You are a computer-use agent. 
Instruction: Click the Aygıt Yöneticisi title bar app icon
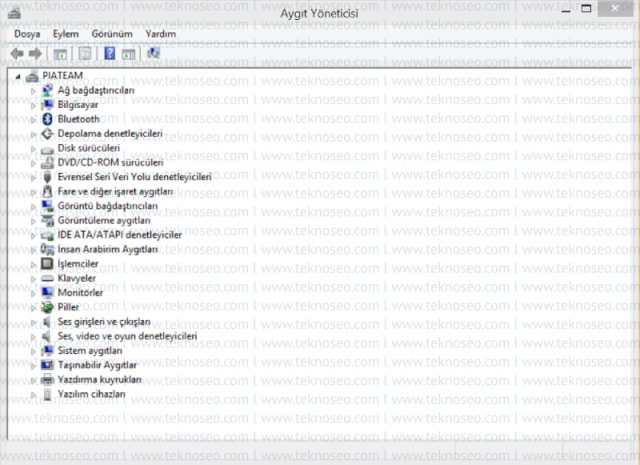tap(14, 13)
